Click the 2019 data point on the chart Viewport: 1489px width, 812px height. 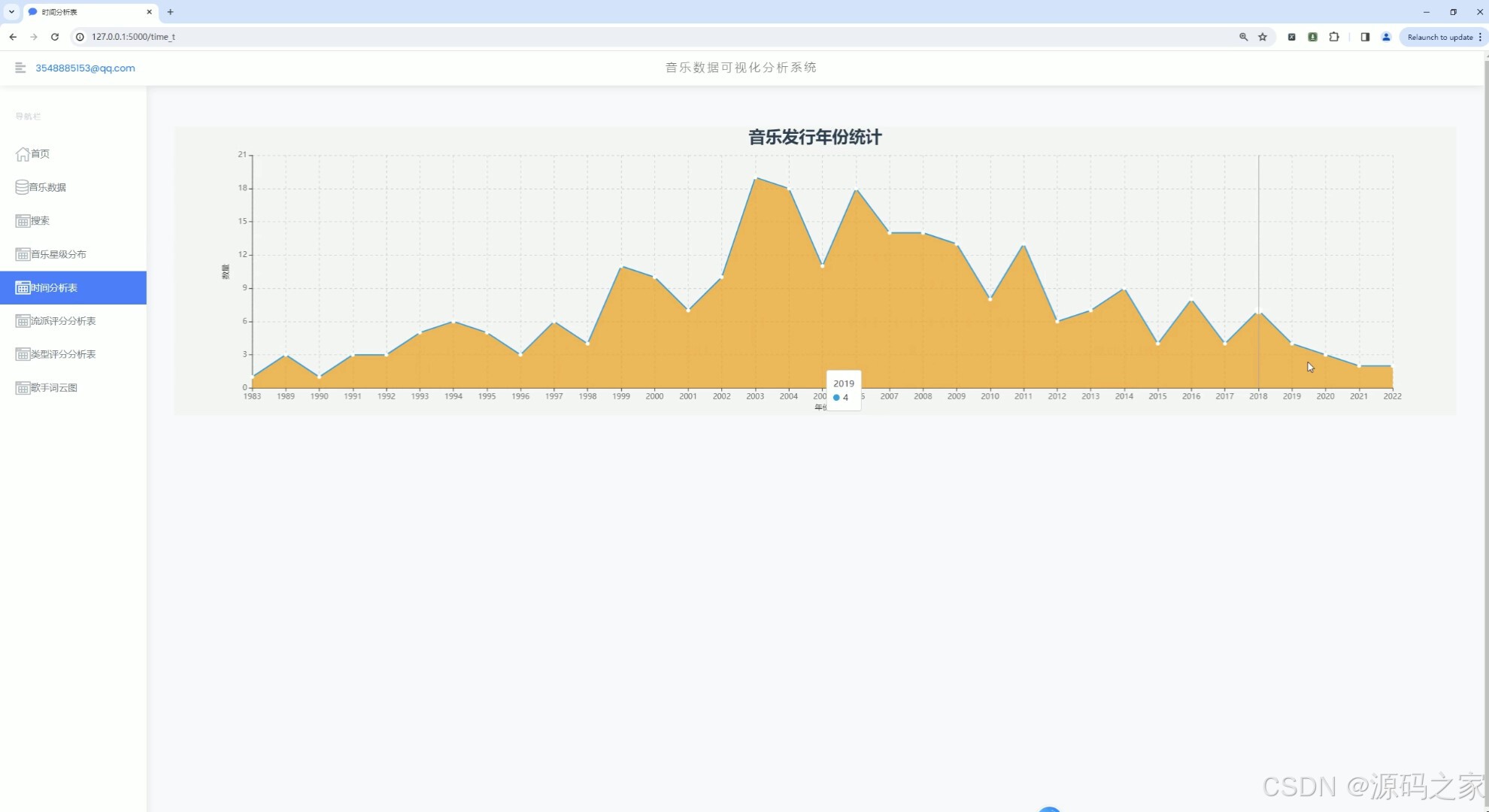click(1292, 344)
